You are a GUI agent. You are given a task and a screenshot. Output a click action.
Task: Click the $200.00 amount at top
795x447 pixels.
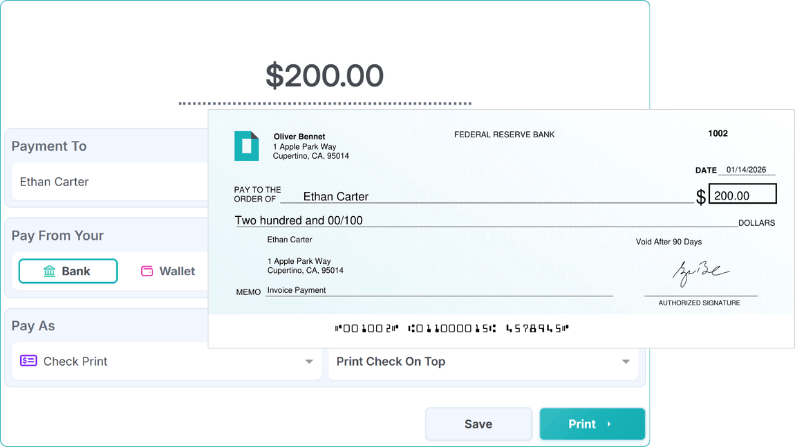tap(324, 76)
